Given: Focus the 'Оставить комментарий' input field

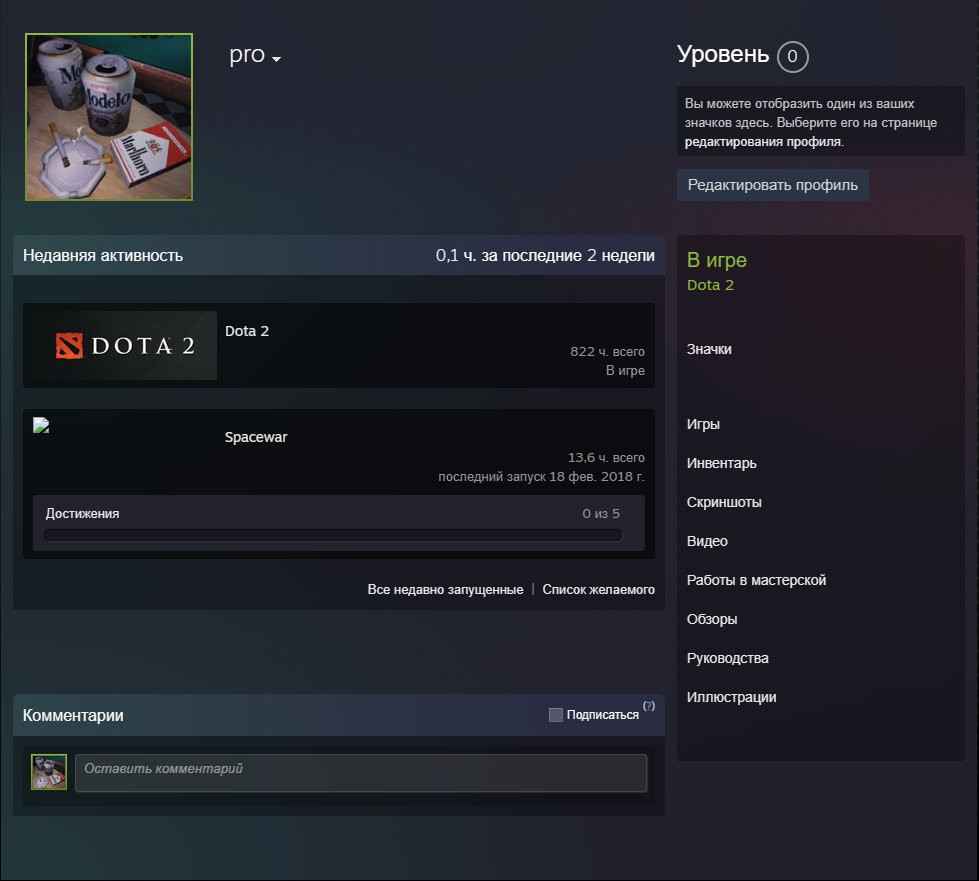Looking at the screenshot, I should pos(361,773).
